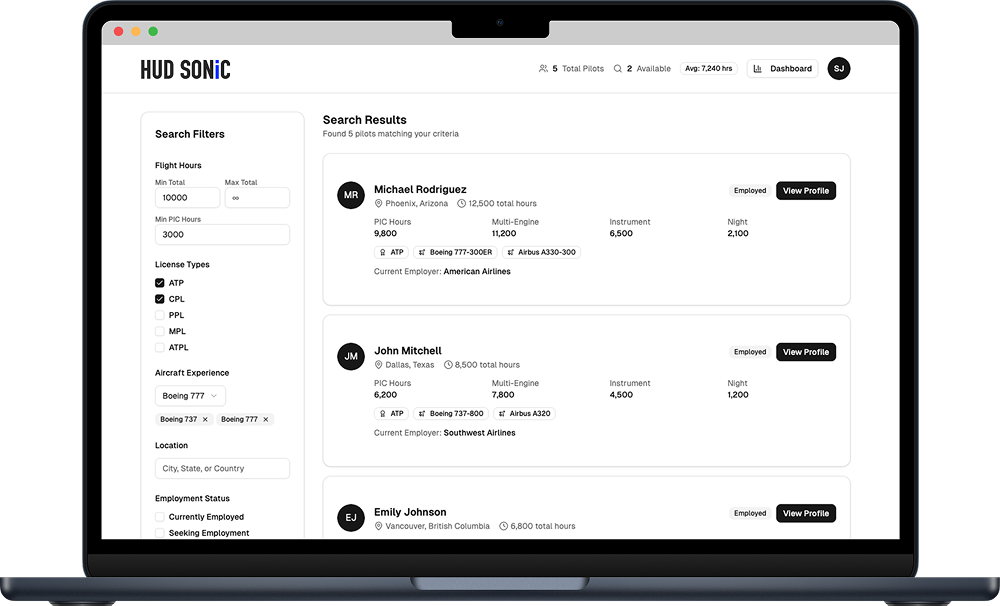The image size is (1000, 606).
Task: Click the MR avatar for Michael Rodriguez
Action: (x=350, y=195)
